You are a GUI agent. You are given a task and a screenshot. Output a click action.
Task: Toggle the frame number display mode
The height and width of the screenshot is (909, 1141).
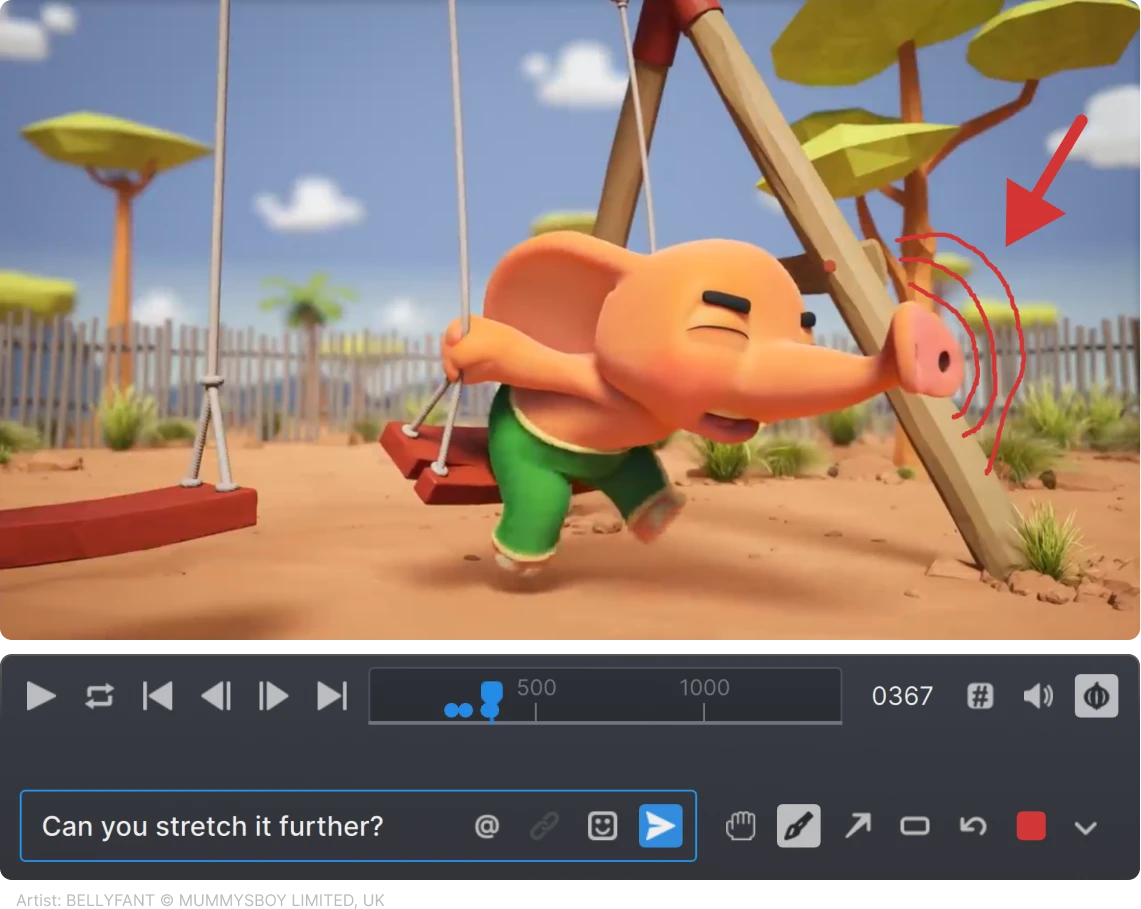tap(978, 696)
